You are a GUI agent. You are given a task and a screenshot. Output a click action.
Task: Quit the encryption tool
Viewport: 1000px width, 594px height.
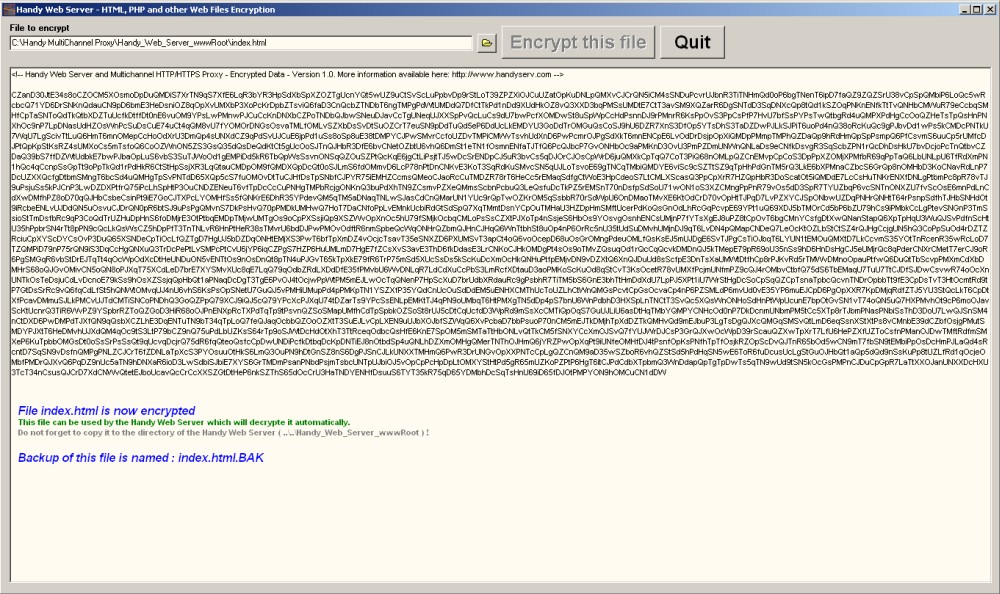(692, 42)
